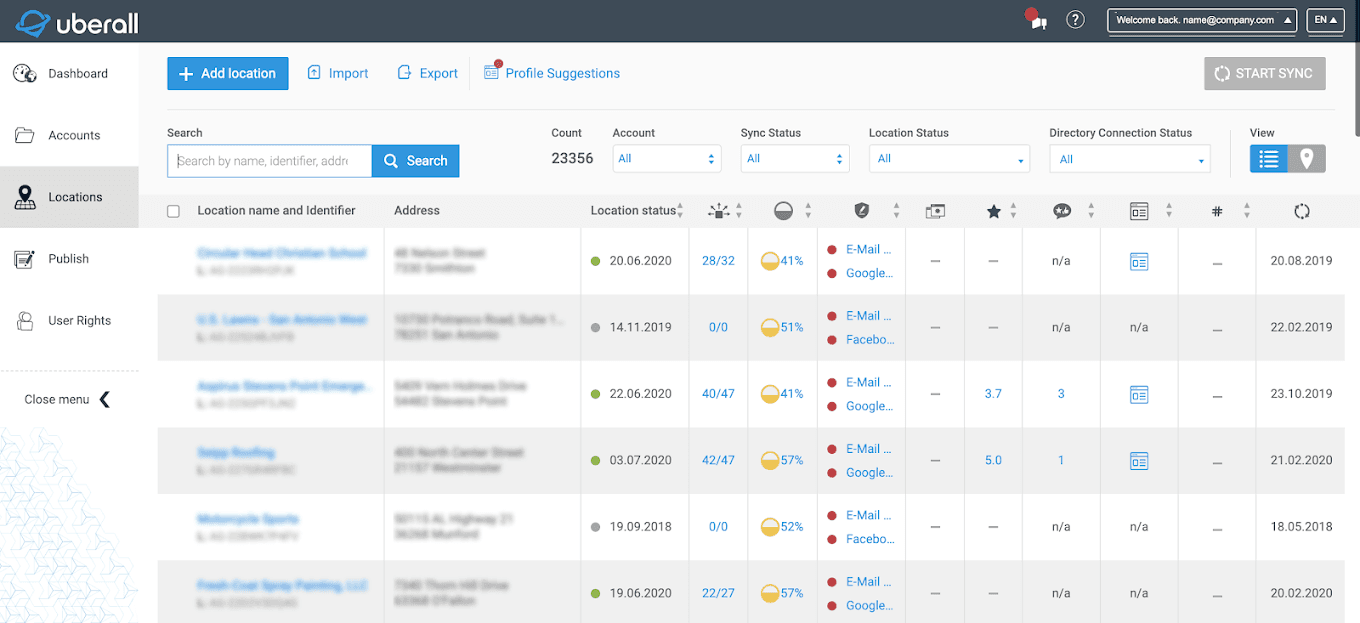This screenshot has width=1360, height=623.
Task: Click the sync date 18.05.2018
Action: click(1301, 527)
